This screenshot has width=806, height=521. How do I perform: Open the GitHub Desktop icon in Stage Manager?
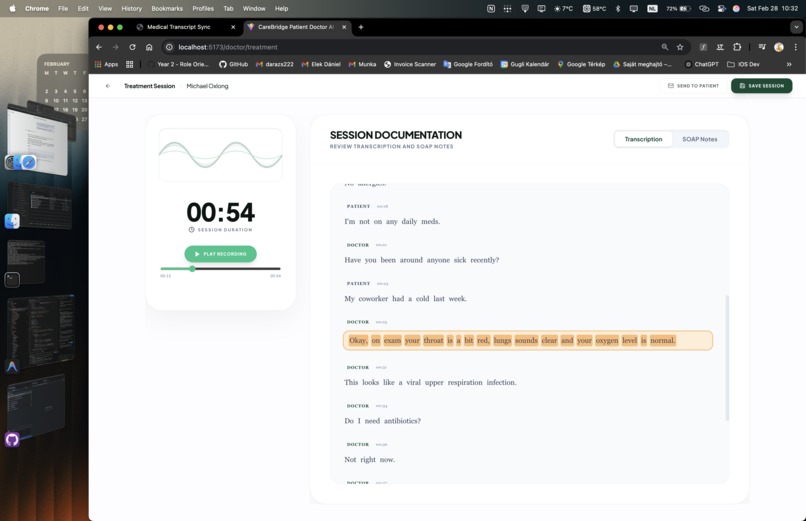coord(12,439)
